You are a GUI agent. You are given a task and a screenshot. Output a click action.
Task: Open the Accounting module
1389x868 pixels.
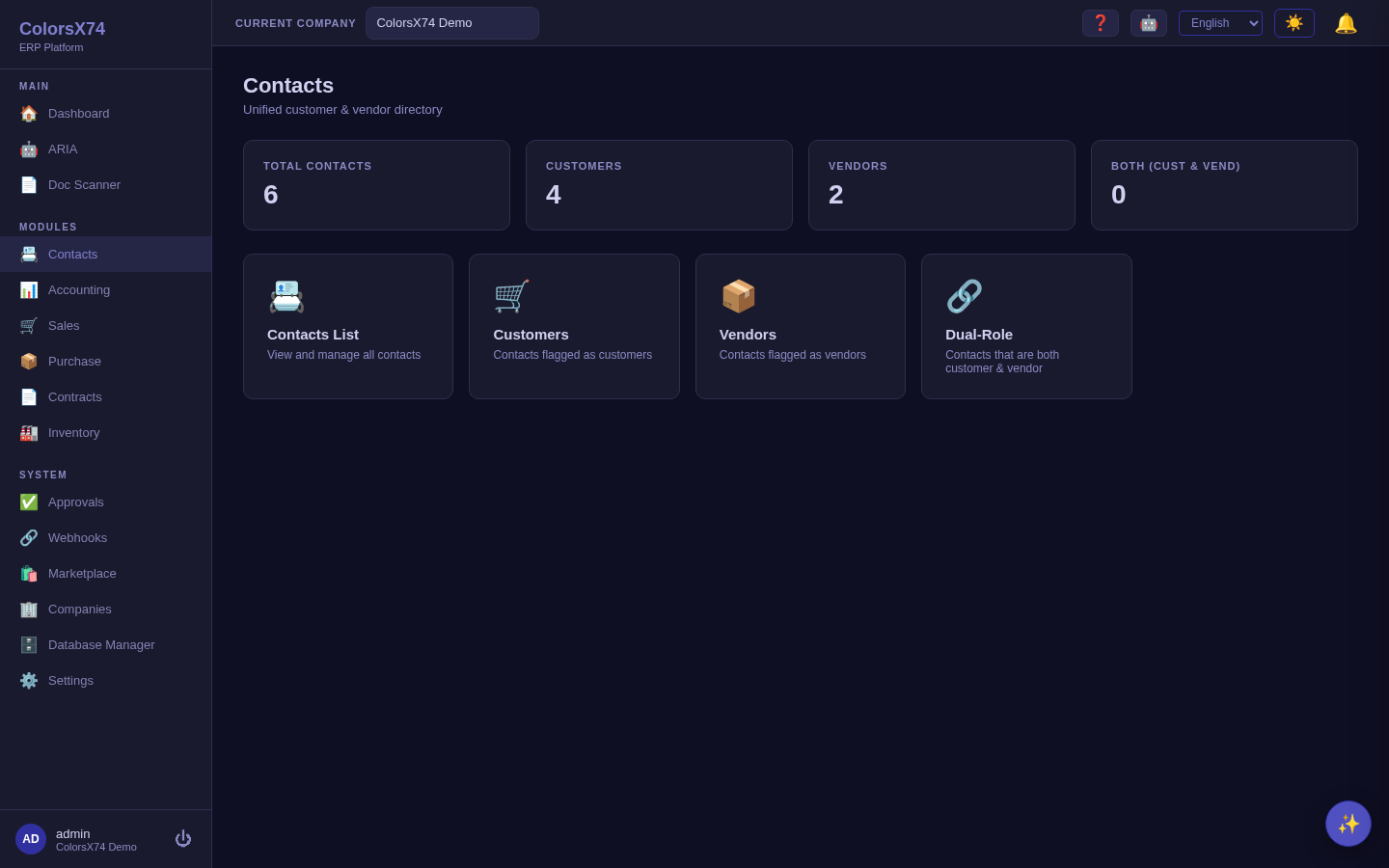coord(106,290)
